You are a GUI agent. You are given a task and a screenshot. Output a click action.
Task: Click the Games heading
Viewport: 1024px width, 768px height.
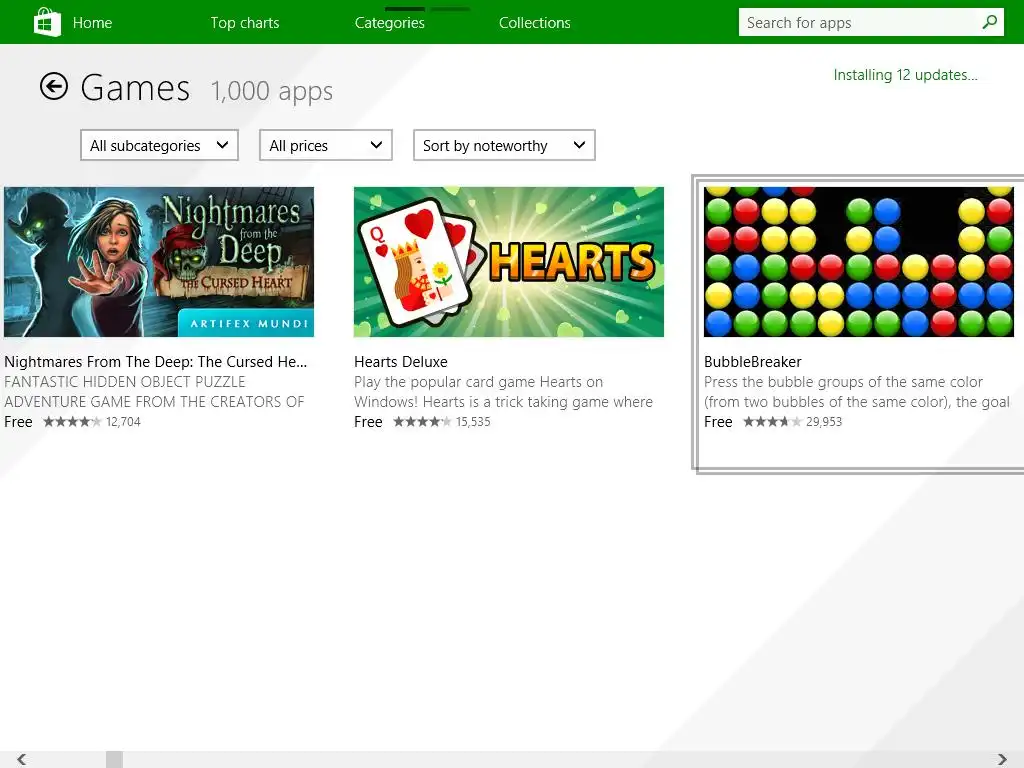click(x=135, y=88)
